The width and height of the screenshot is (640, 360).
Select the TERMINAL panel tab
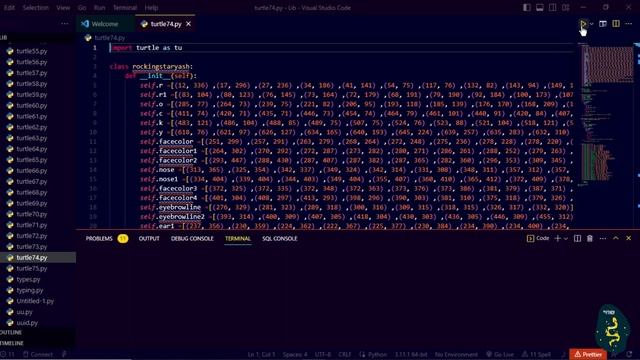(x=238, y=238)
